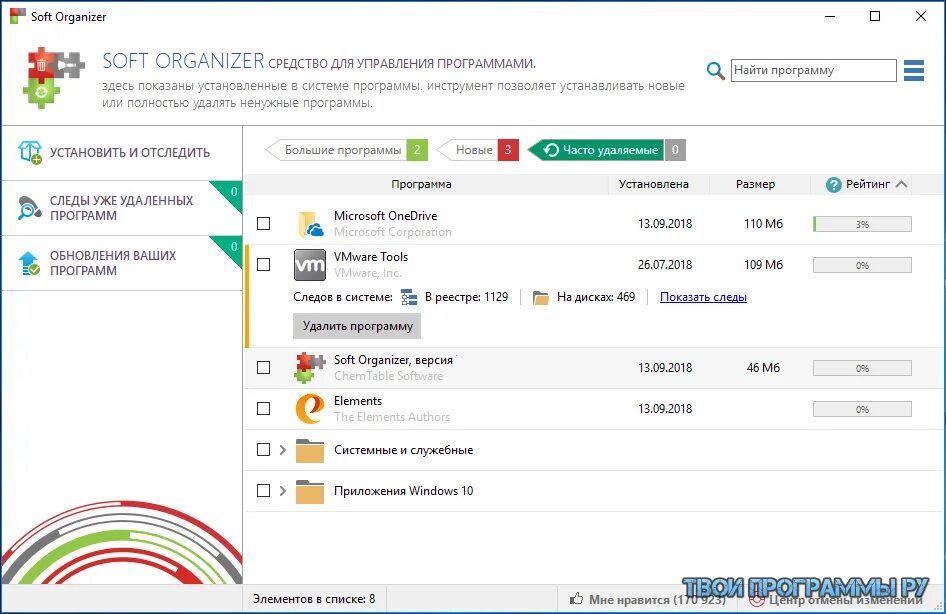The height and width of the screenshot is (614, 946).
Task: Click the Удалить программу button
Action: click(x=357, y=326)
